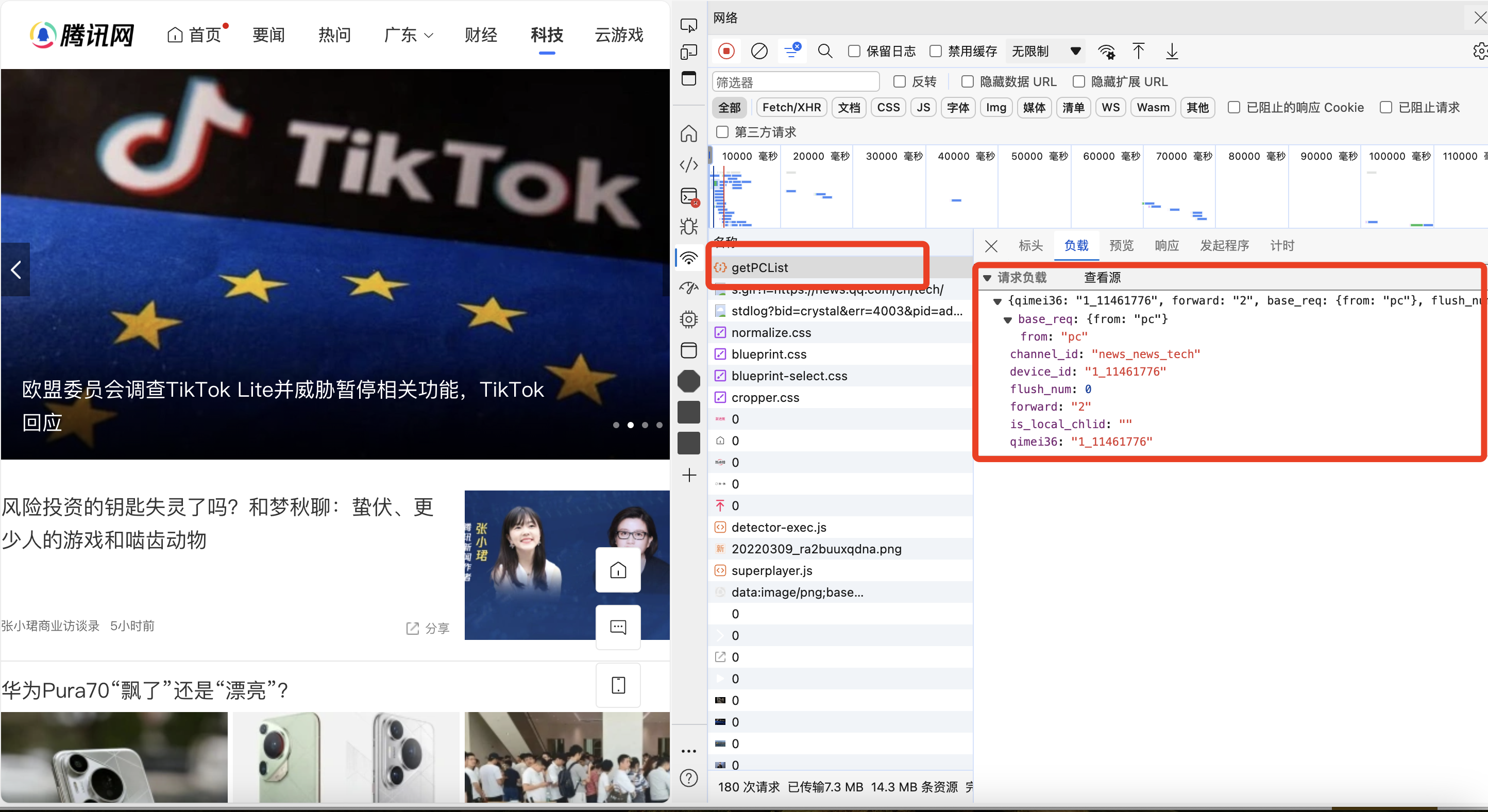This screenshot has width=1488, height=812.
Task: Toggle inspect element tool
Action: pyautogui.click(x=688, y=25)
